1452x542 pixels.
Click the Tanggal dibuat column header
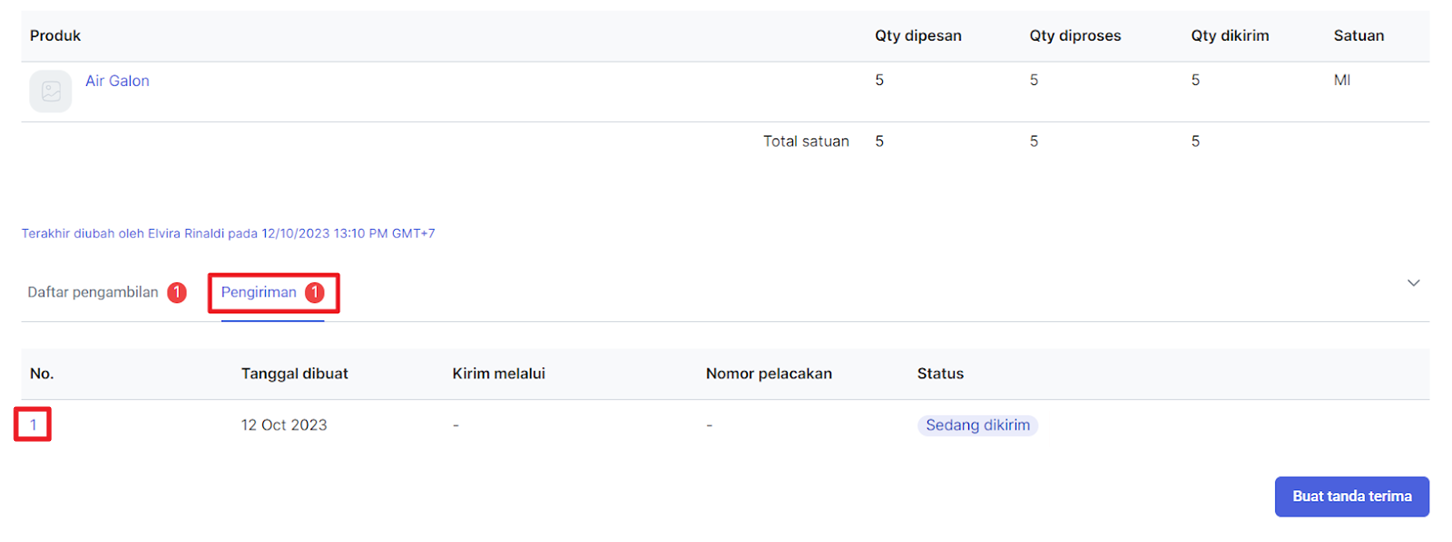coord(295,374)
